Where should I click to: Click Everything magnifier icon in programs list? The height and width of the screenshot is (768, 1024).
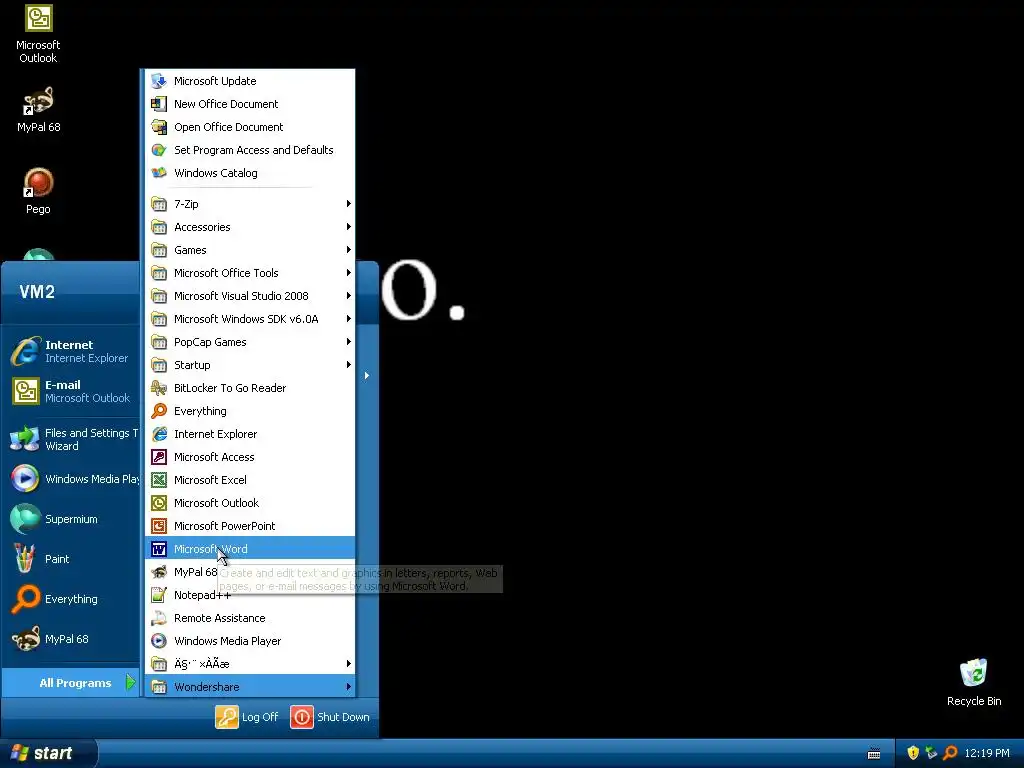159,411
